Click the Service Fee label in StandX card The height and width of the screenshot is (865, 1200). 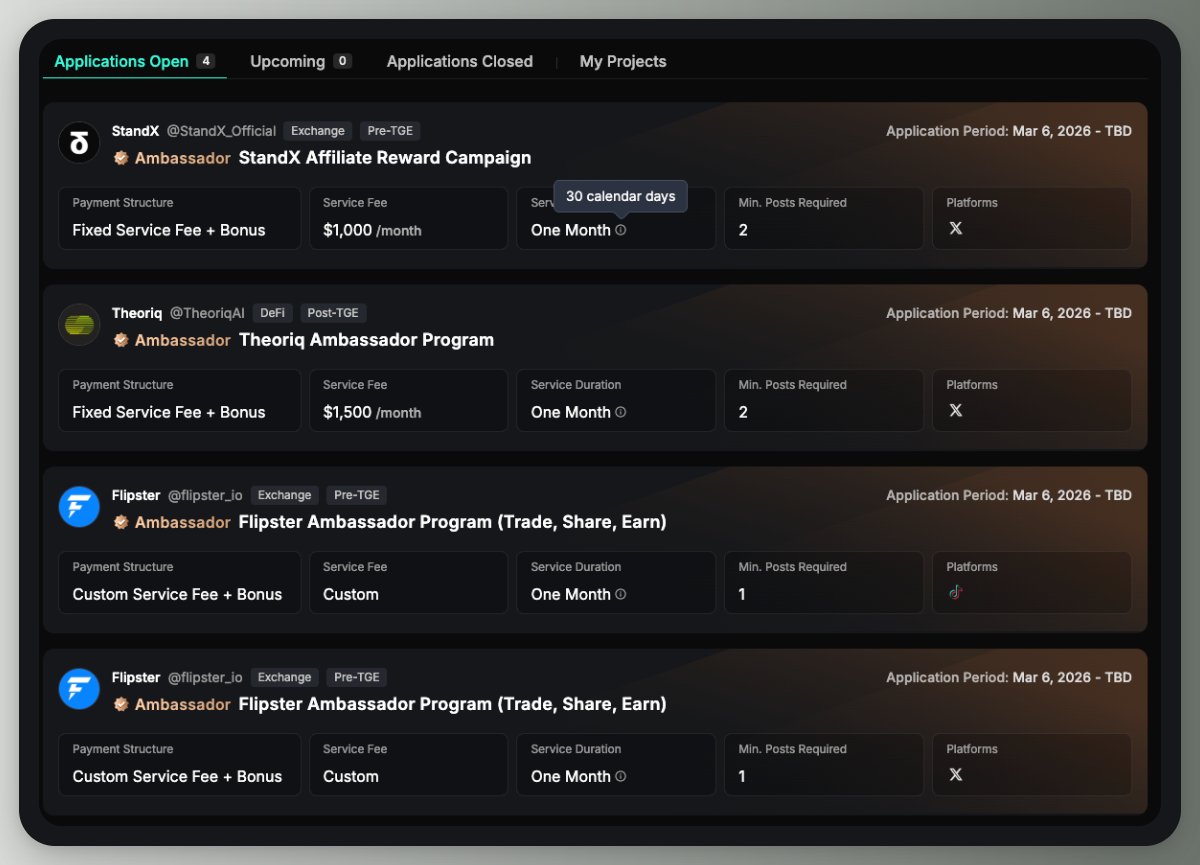click(x=355, y=203)
